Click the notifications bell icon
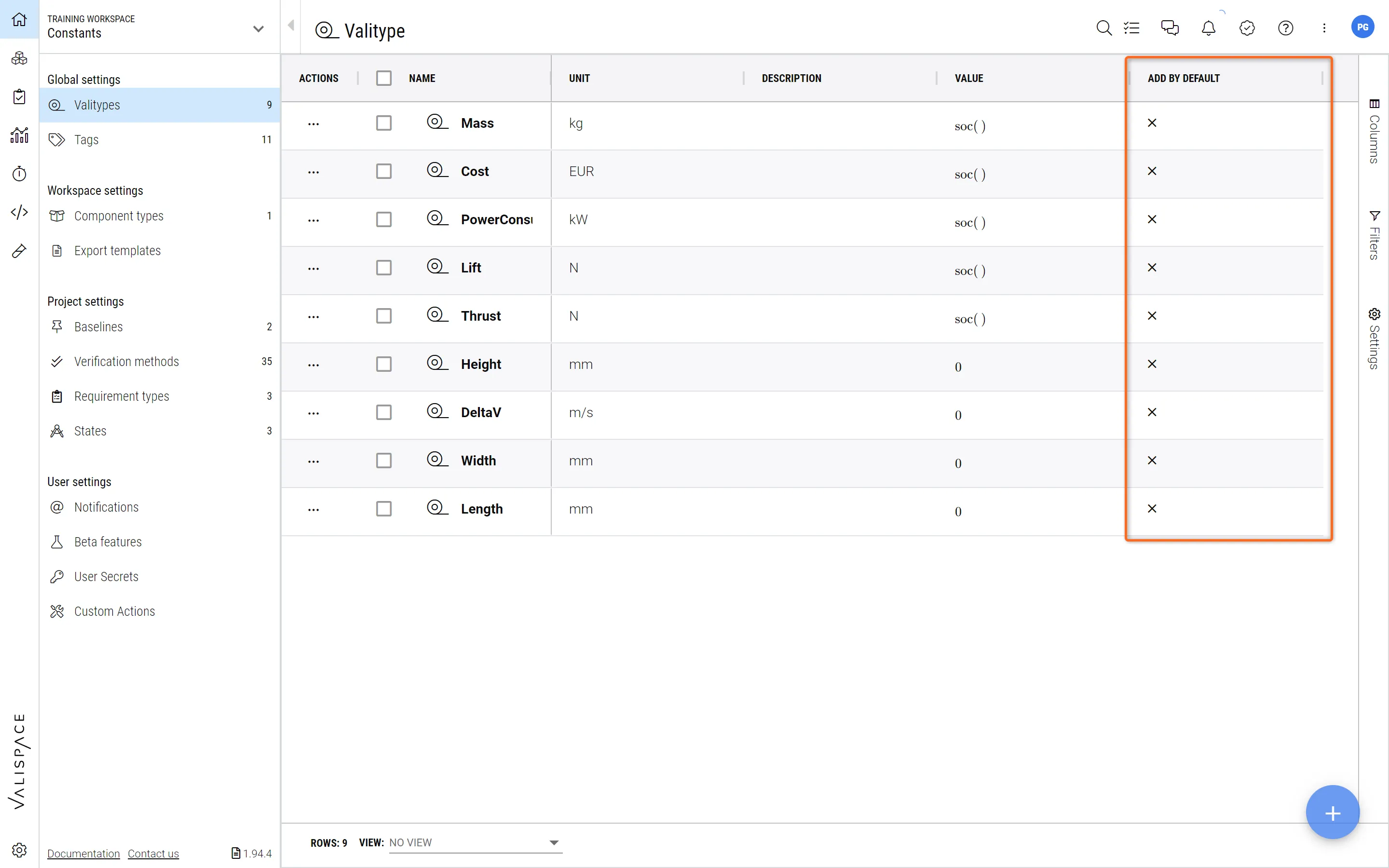This screenshot has width=1389, height=868. coord(1208,27)
